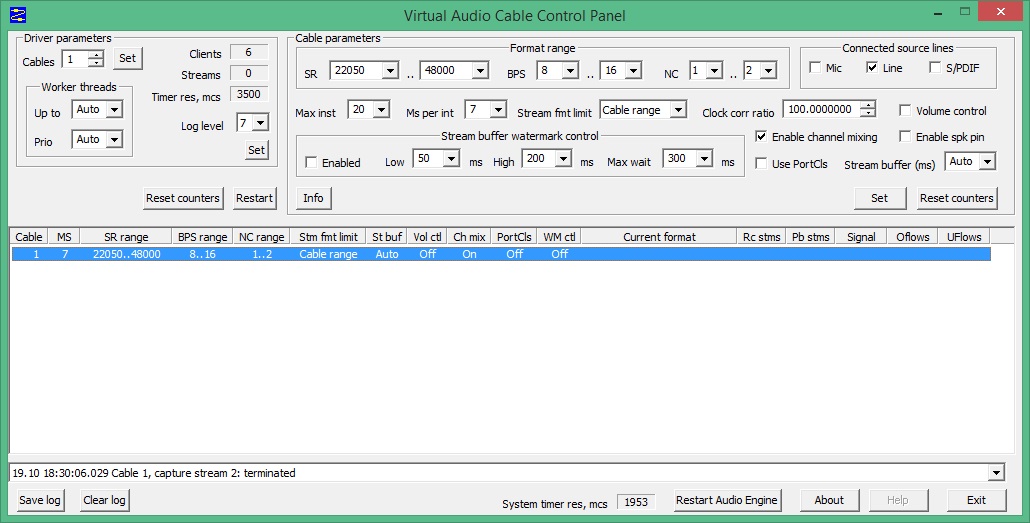Click the Cables count stepper

click(96, 59)
